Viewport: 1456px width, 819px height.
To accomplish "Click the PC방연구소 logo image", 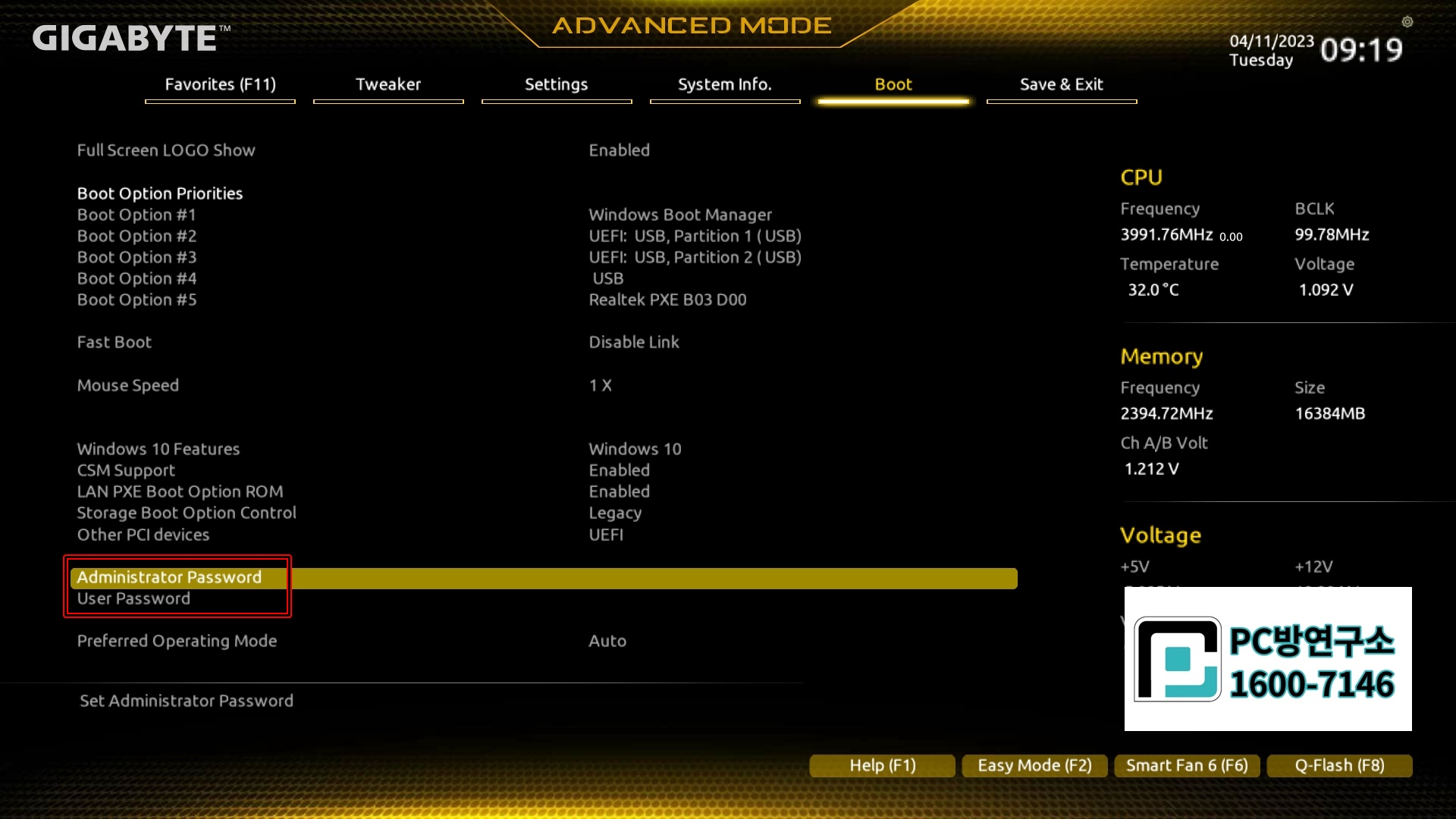I will (1267, 659).
